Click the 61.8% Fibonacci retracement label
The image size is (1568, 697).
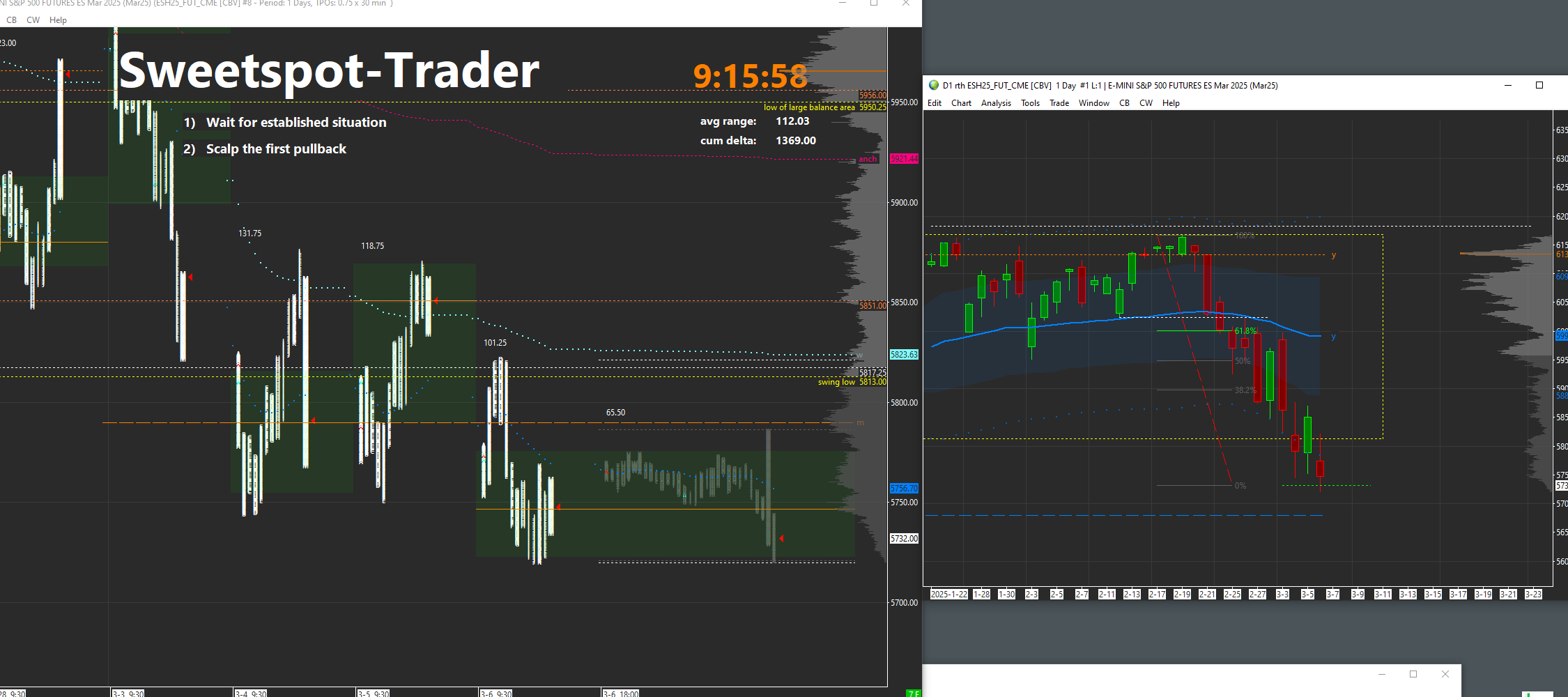click(1245, 331)
